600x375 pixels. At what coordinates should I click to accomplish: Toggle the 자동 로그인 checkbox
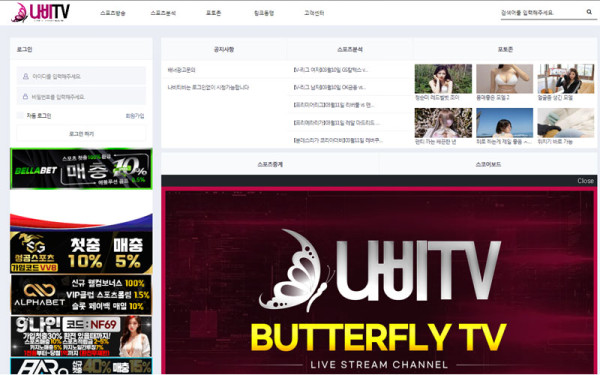coord(20,116)
